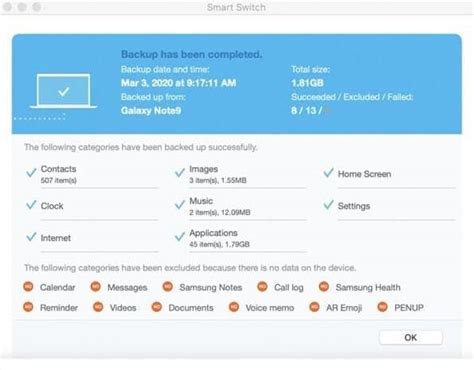Screen dimensions: 474x370
Task: Click the total size value '1.81GB'
Action: pos(307,83)
